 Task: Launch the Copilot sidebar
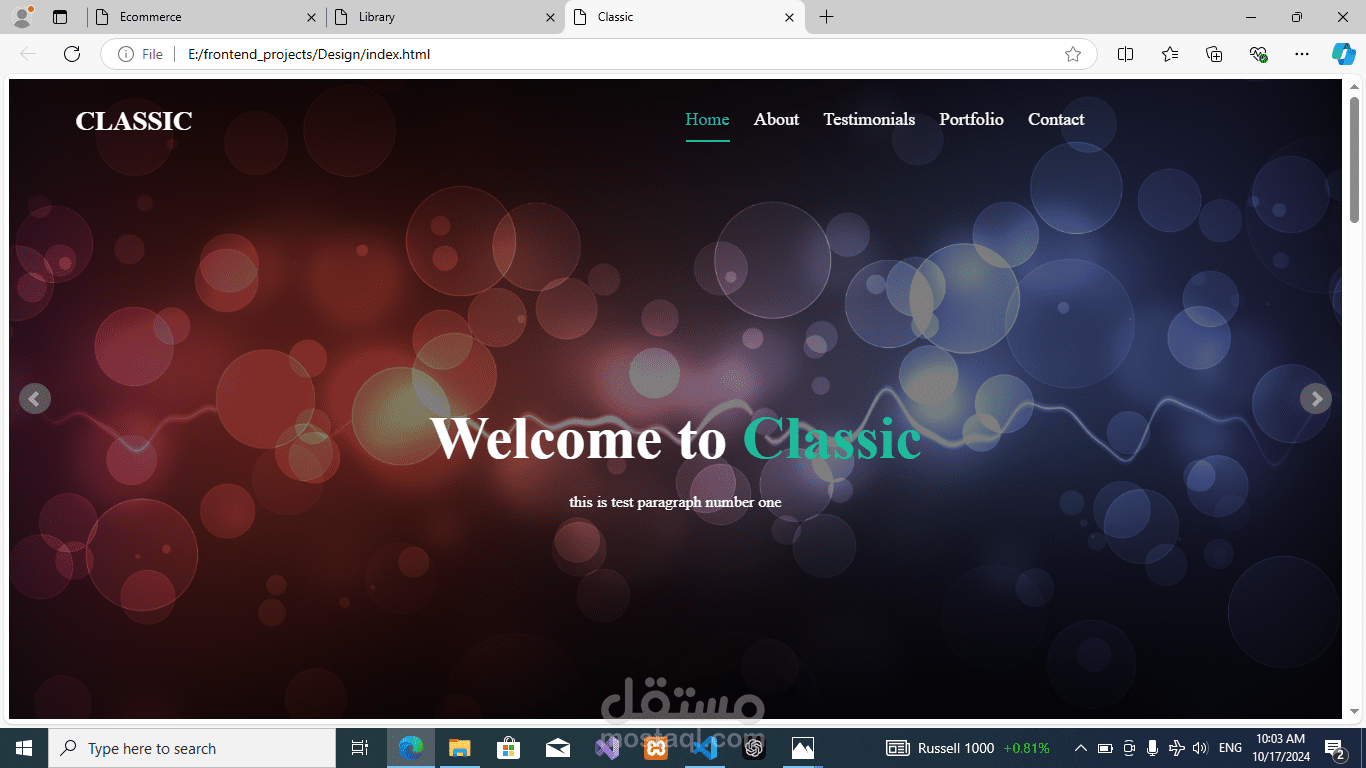[x=1343, y=54]
